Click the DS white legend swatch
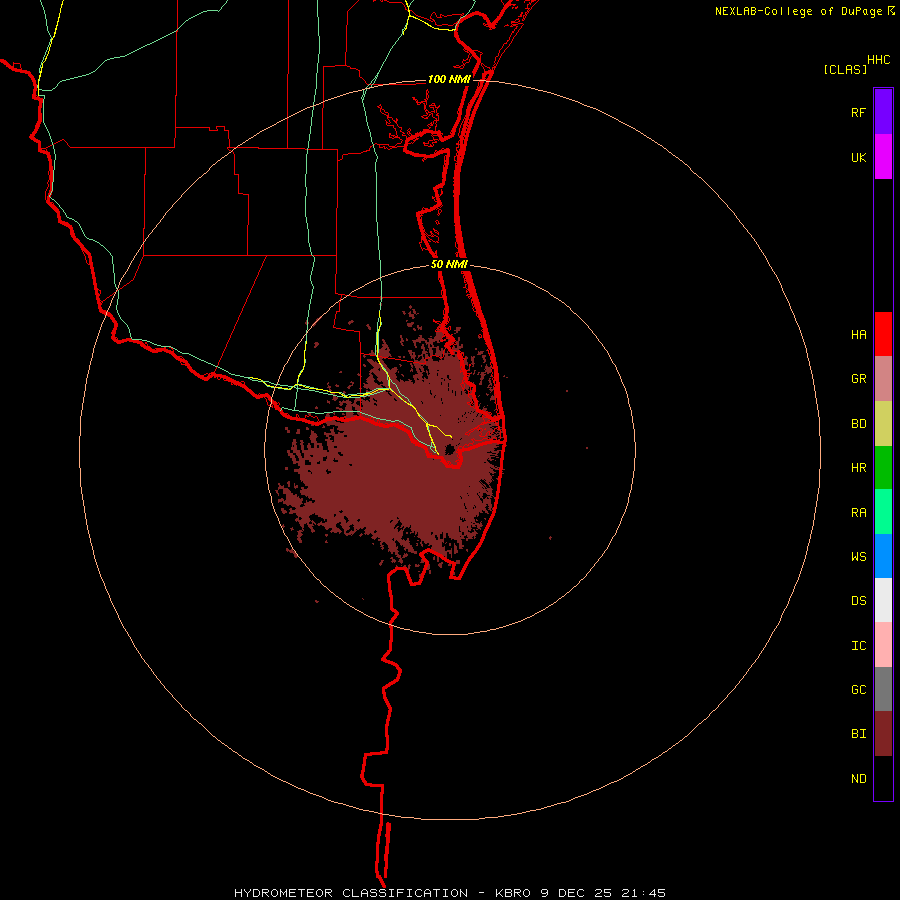 point(883,600)
